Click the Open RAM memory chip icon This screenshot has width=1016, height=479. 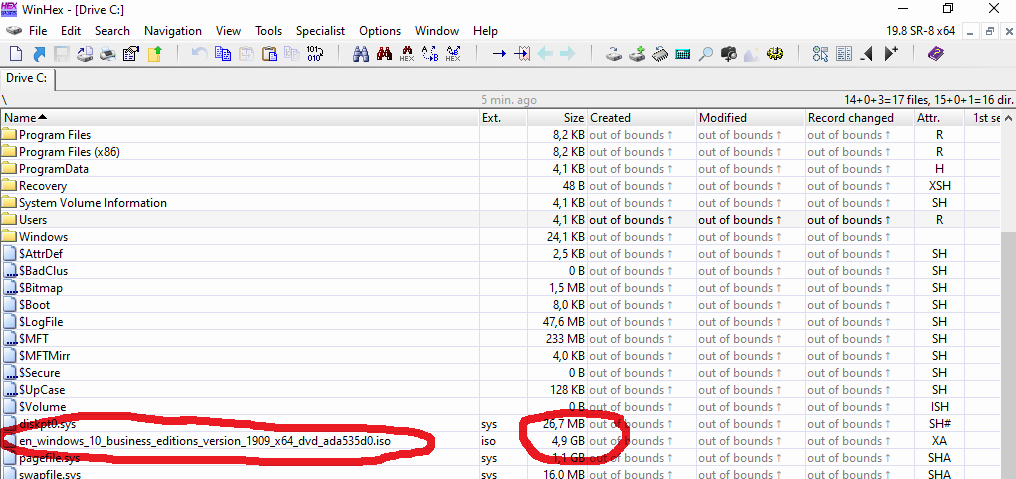coord(660,54)
